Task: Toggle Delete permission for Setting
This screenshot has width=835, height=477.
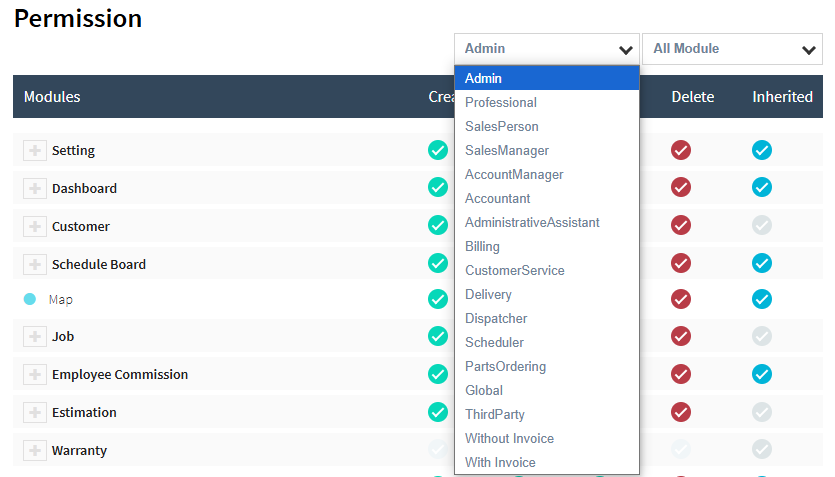Action: click(x=681, y=150)
